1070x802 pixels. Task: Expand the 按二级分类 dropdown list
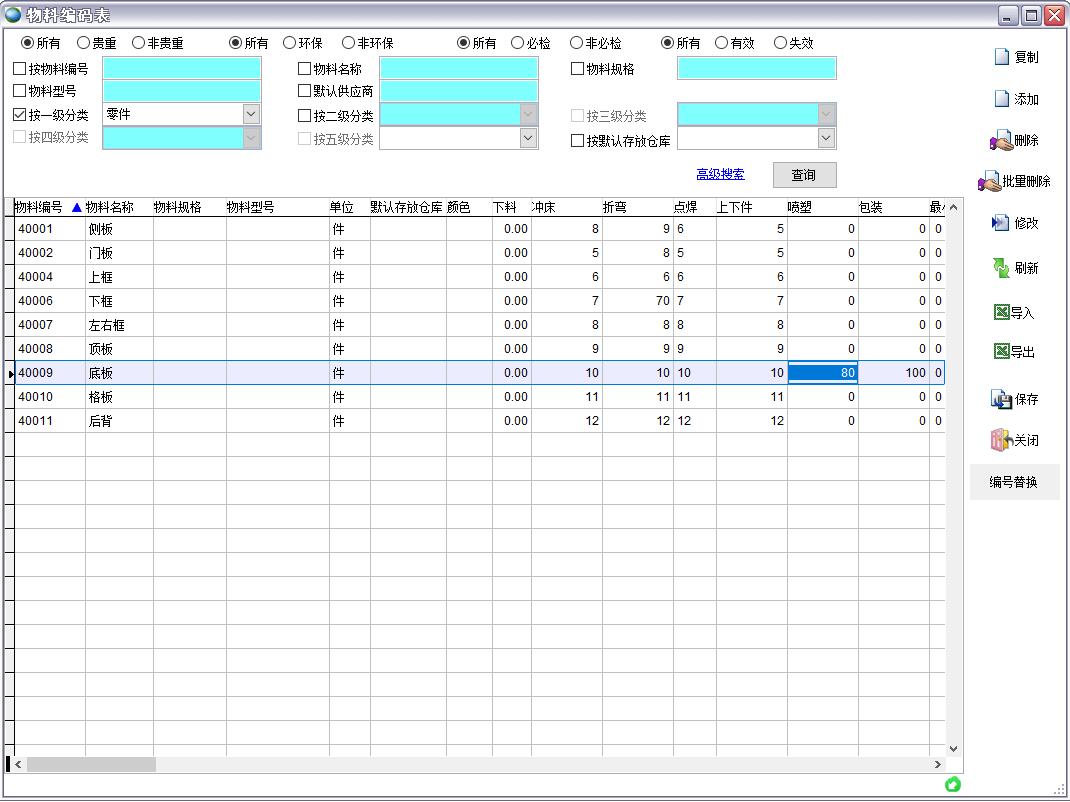528,113
